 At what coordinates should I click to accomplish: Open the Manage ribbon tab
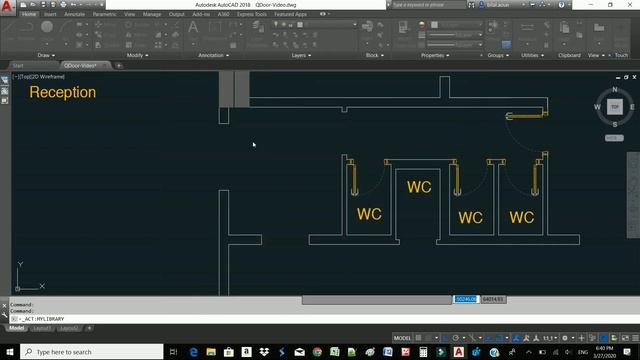(152, 14)
